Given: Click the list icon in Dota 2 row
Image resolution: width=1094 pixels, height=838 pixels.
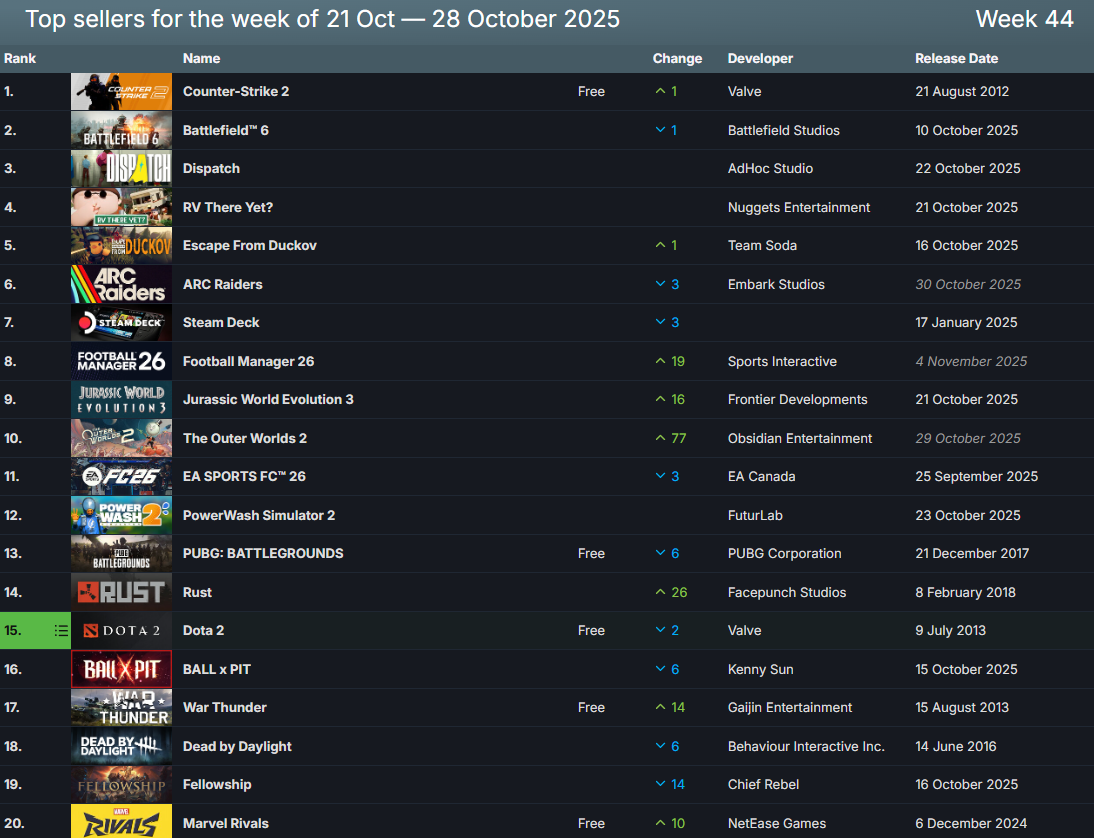Looking at the screenshot, I should tap(61, 631).
